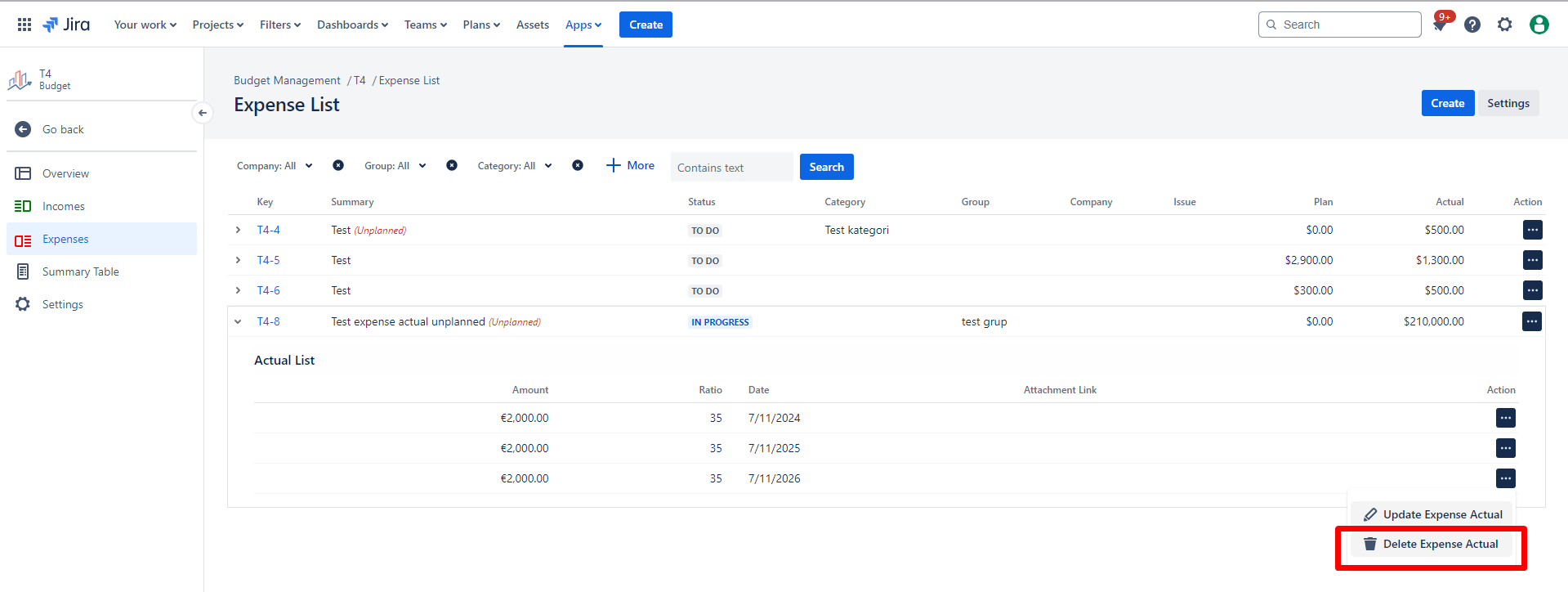This screenshot has height=592, width=1568.
Task: Click the plus More filter button
Action: [630, 165]
